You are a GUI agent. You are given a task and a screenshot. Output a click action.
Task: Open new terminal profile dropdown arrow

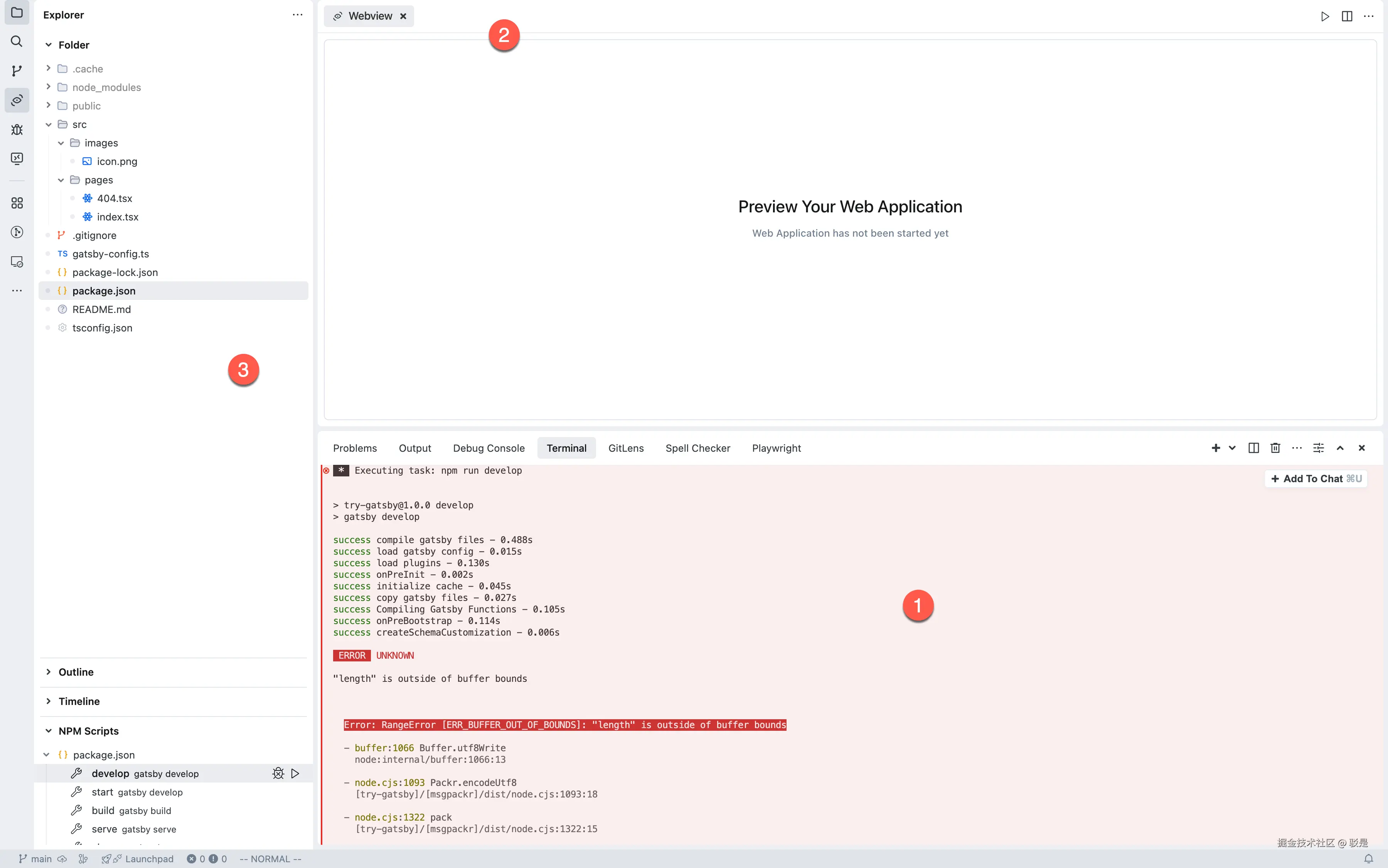pos(1232,448)
